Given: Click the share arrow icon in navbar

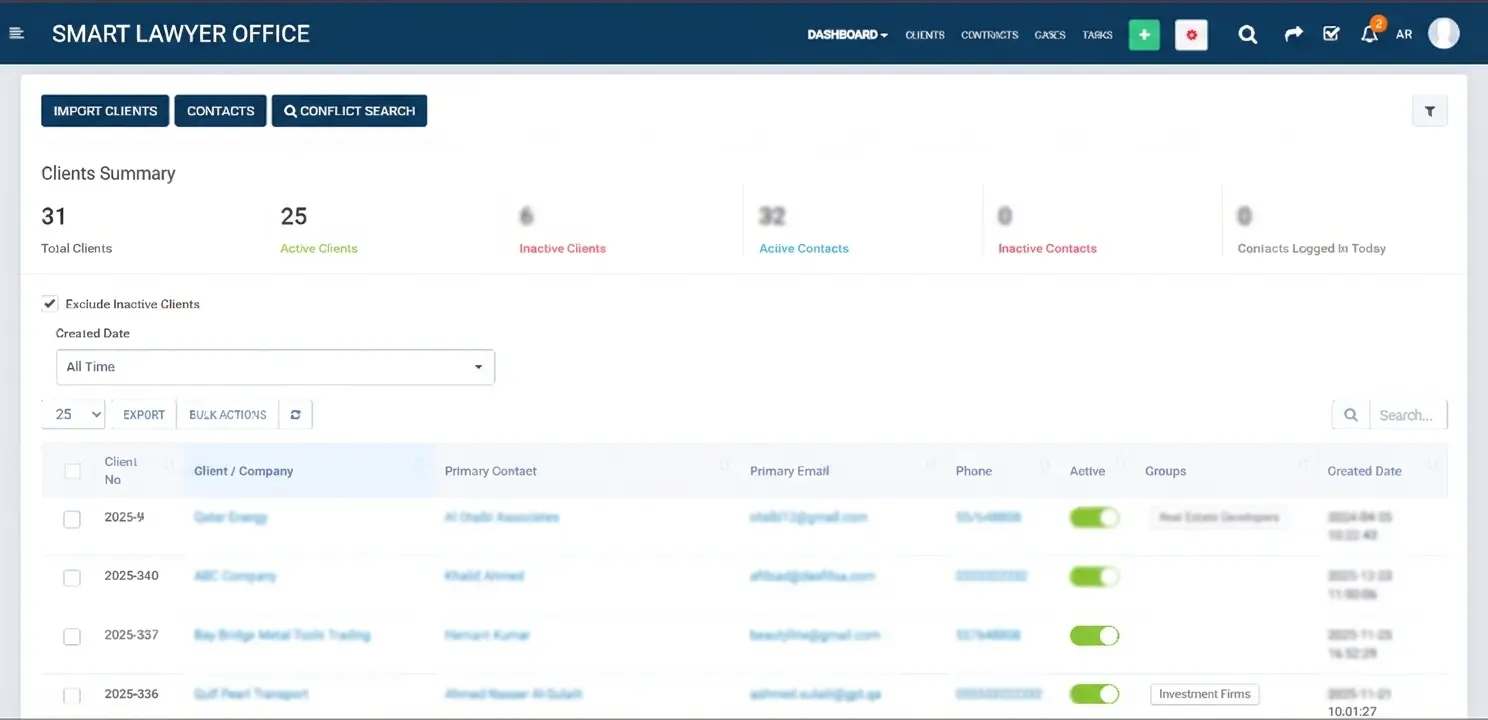Looking at the screenshot, I should click(x=1293, y=33).
